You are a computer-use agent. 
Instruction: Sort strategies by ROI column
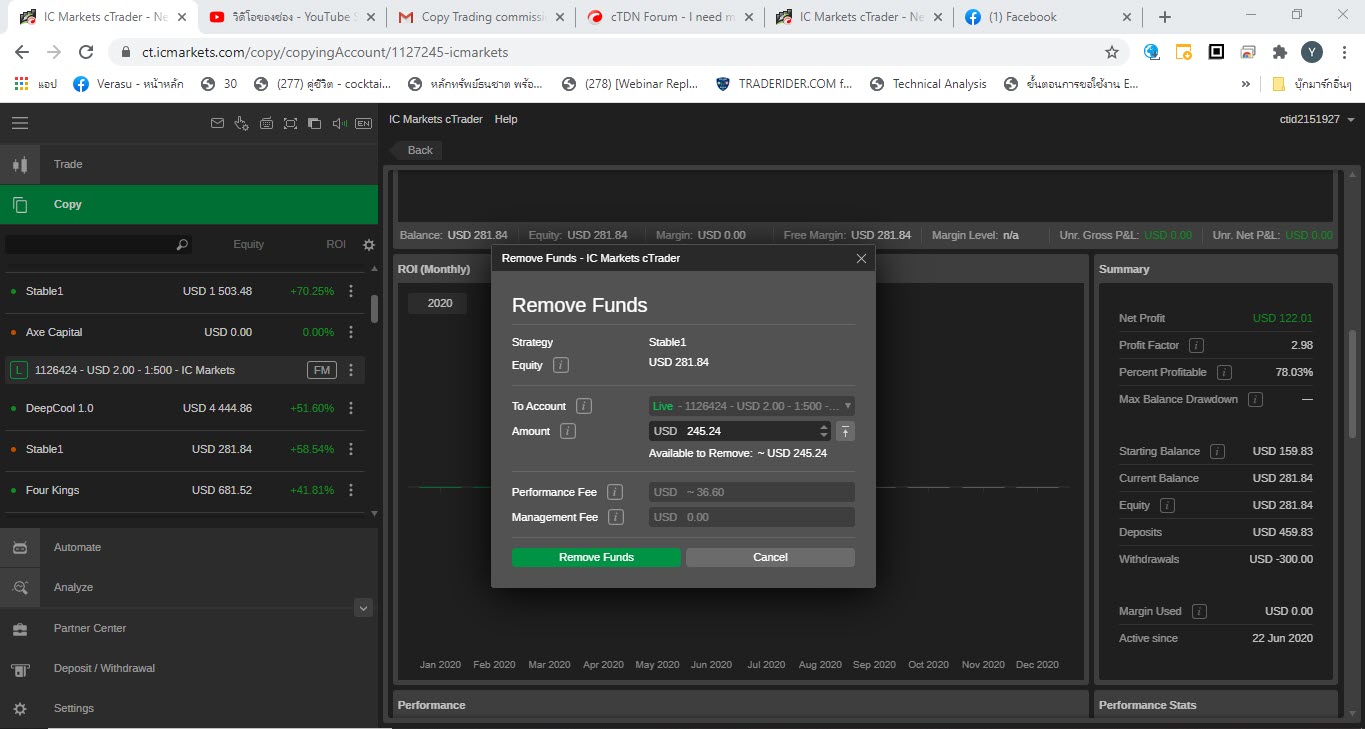335,244
